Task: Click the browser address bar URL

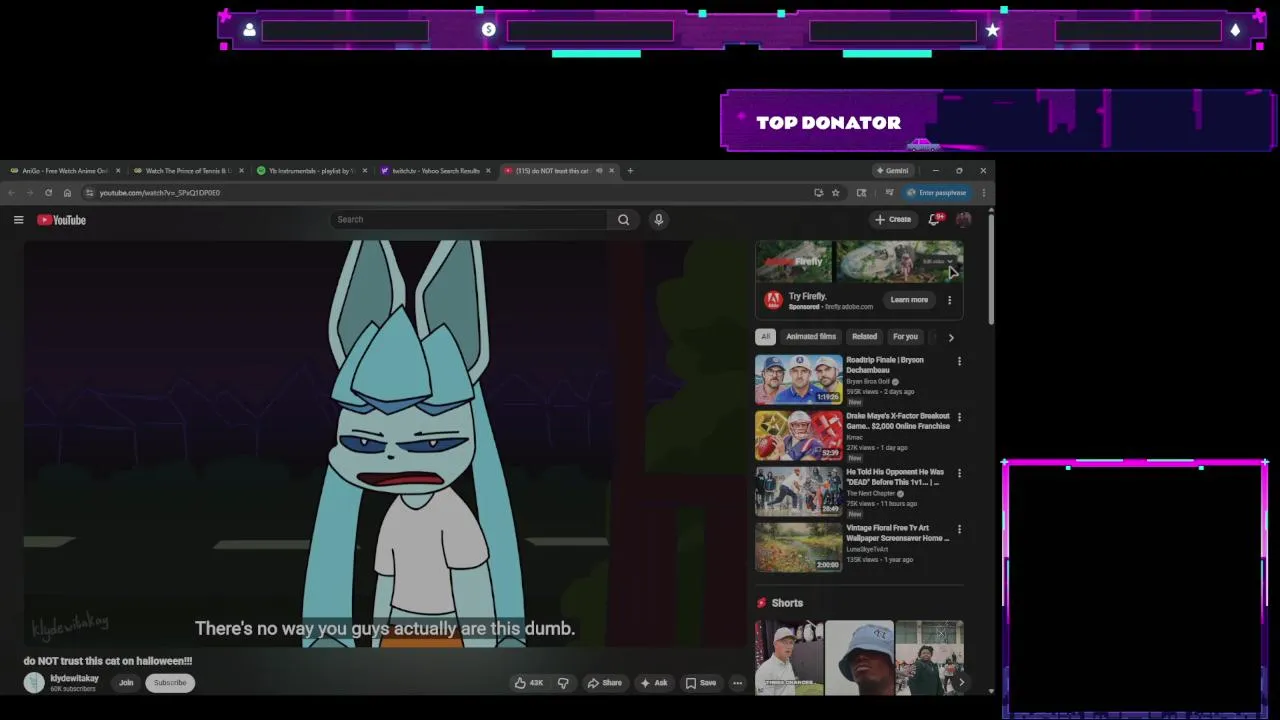Action: [160, 193]
